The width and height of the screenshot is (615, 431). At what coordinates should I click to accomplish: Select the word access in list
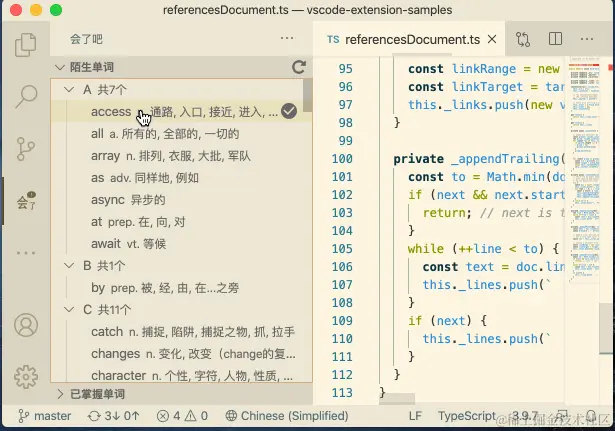tap(181, 112)
